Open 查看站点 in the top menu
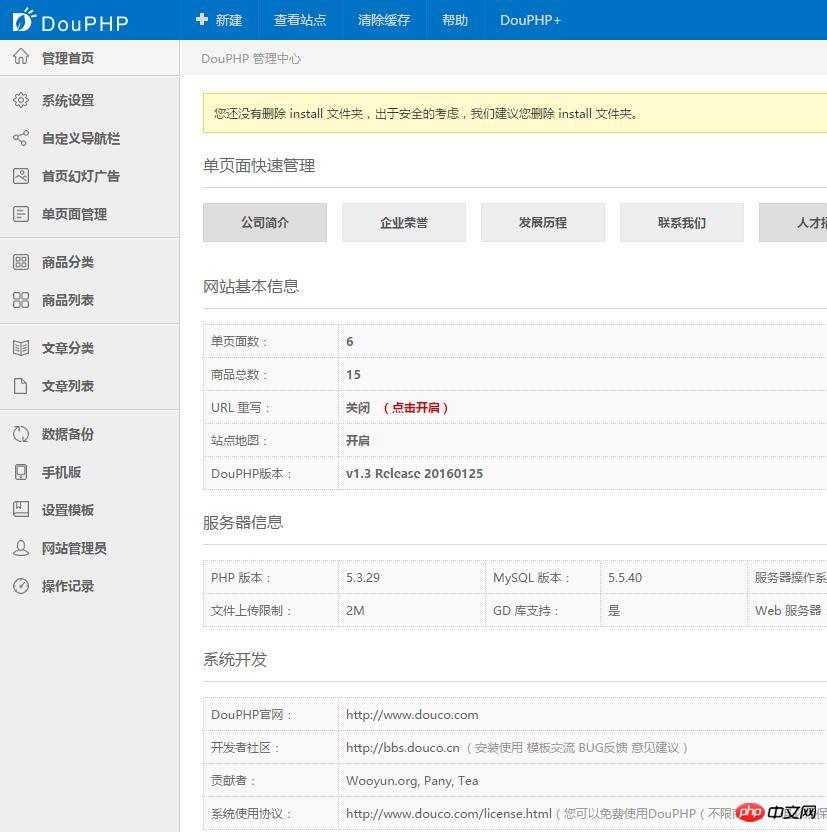The height and width of the screenshot is (832, 827). point(300,20)
